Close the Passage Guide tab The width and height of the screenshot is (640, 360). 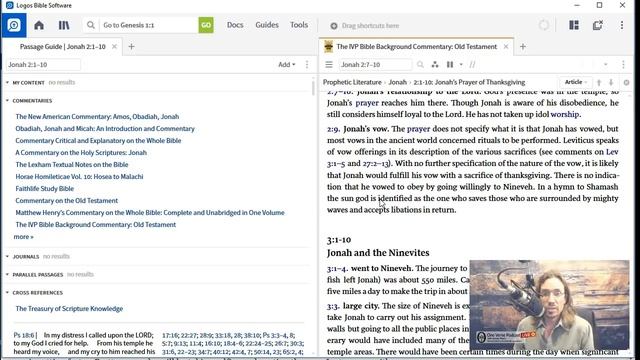click(114, 47)
